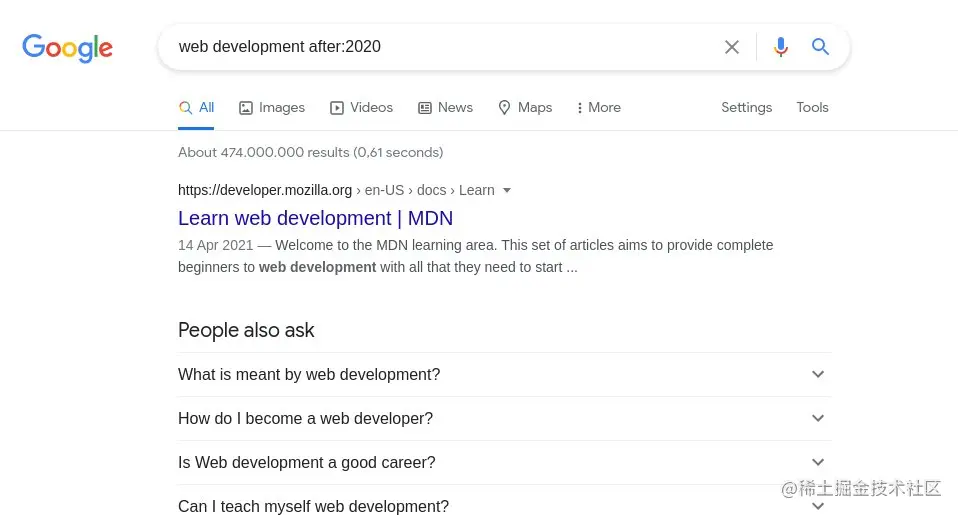958x515 pixels.
Task: Switch to the Maps tab
Action: pyautogui.click(x=525, y=108)
